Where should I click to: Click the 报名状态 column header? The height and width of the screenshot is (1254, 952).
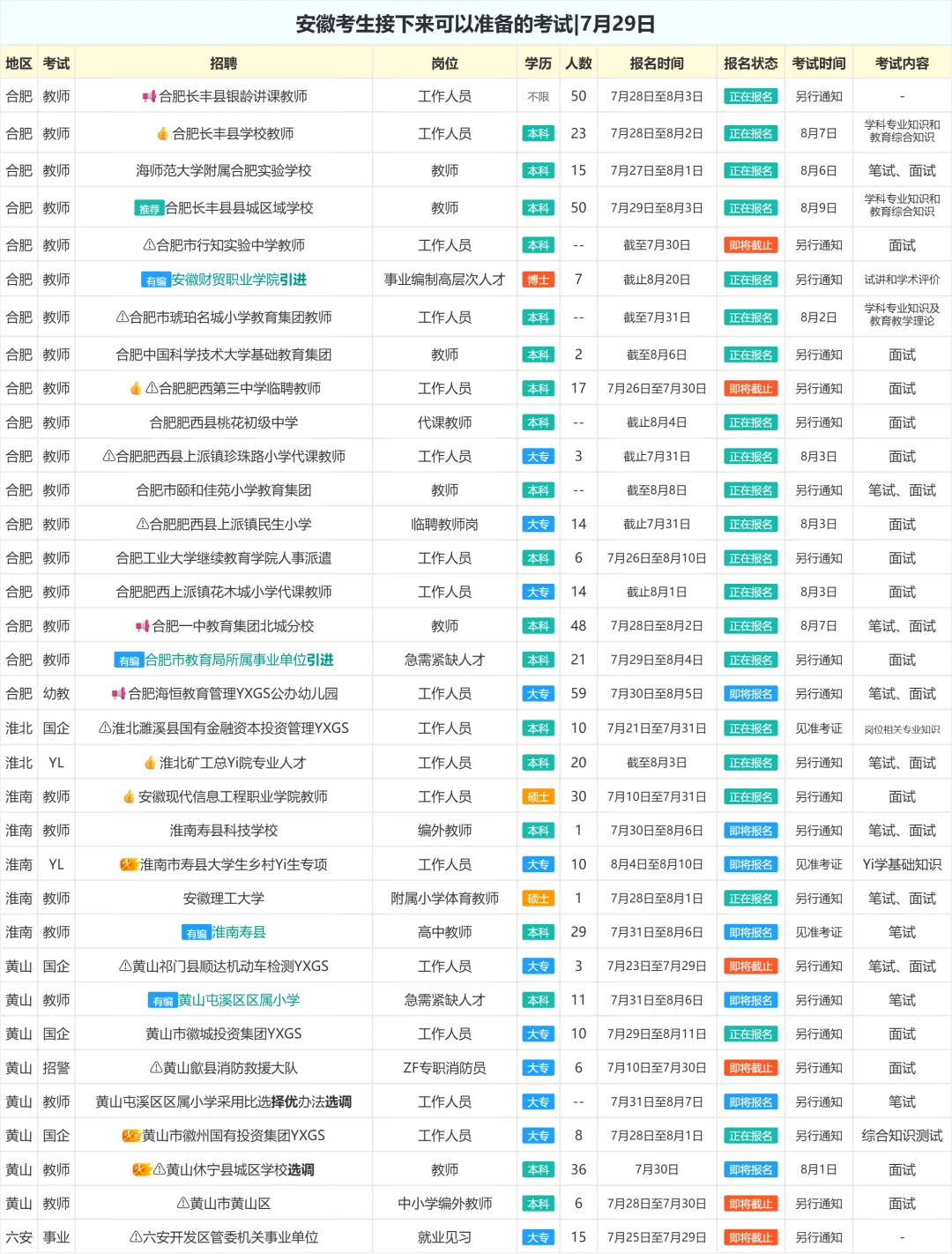(751, 63)
